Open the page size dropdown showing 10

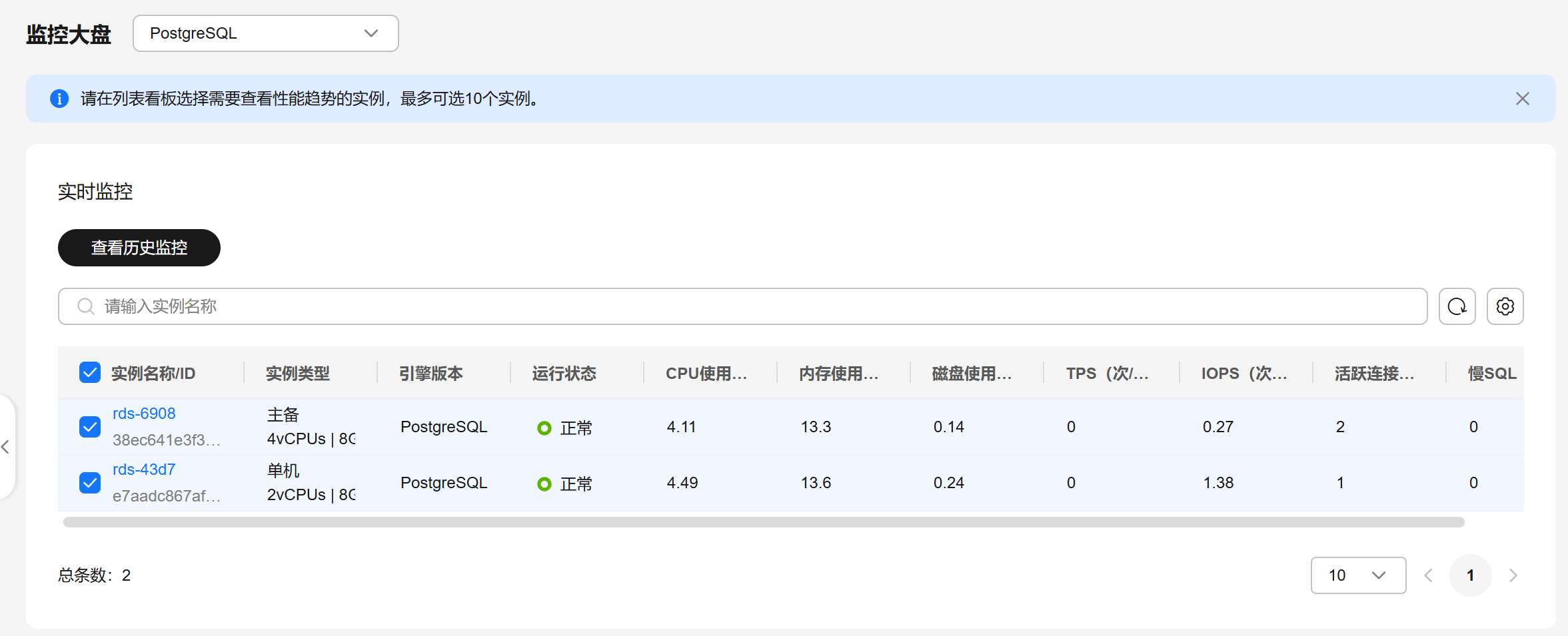[x=1358, y=575]
